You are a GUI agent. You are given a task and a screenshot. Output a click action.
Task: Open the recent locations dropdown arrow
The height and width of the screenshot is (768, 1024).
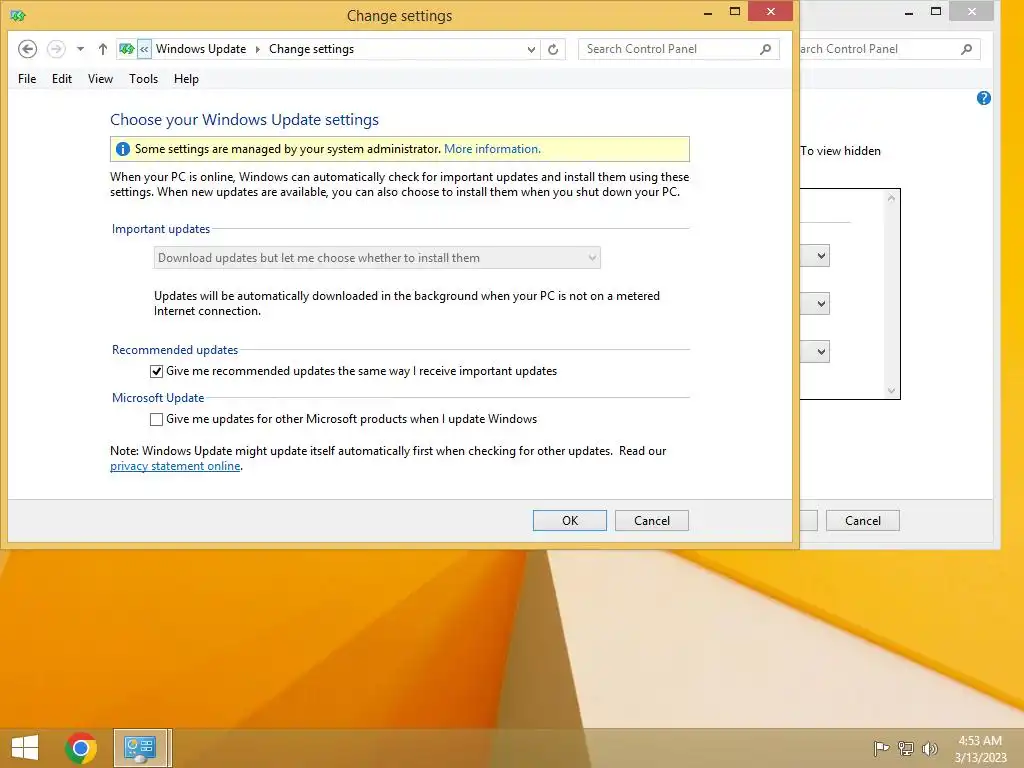coord(80,49)
